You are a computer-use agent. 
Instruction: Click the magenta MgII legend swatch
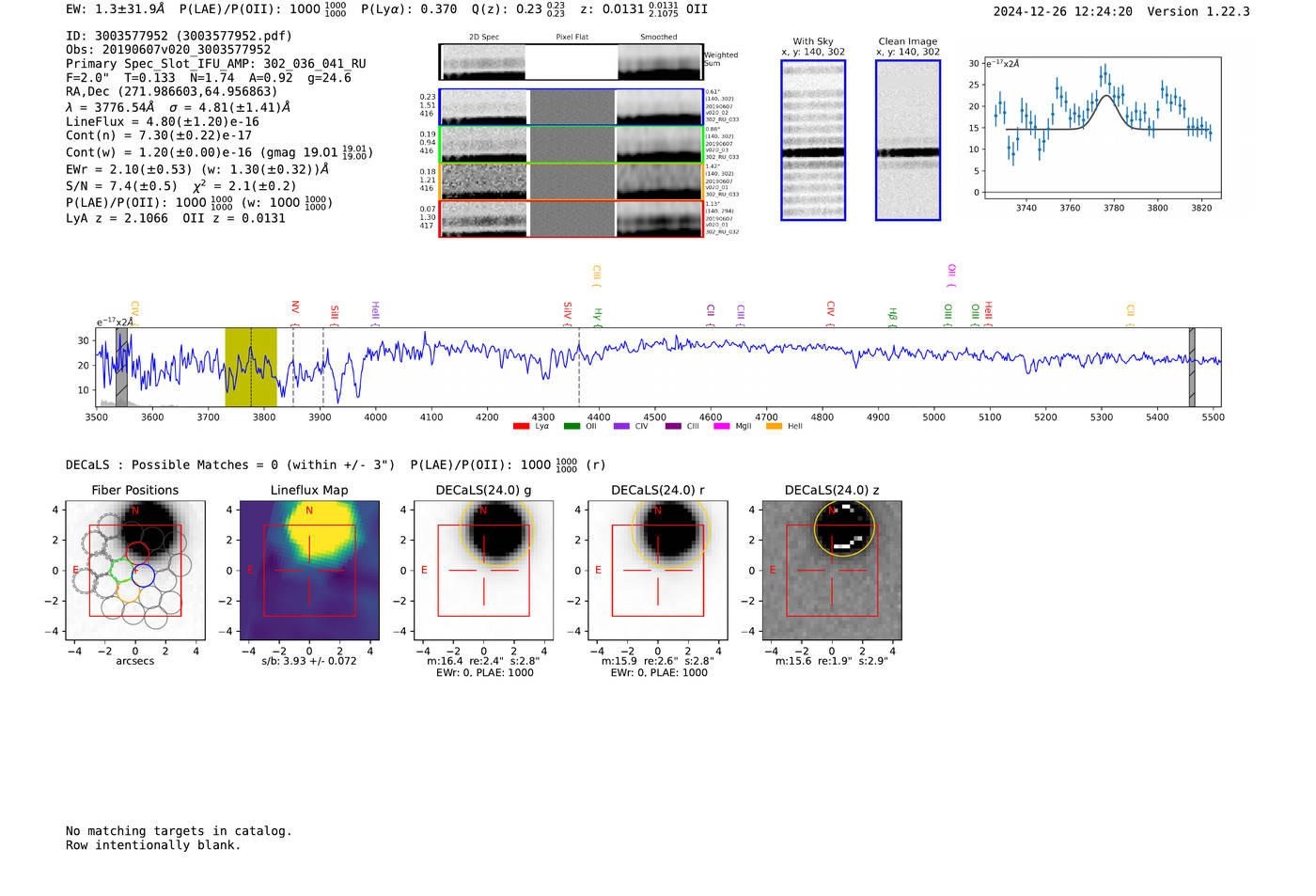(x=722, y=426)
